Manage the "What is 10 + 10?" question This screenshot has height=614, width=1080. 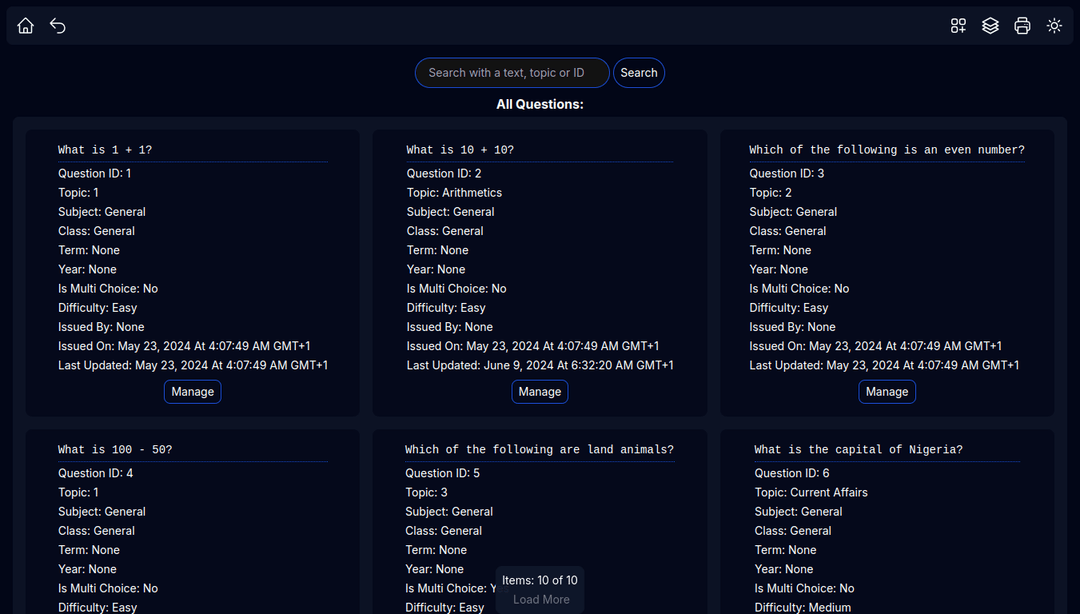click(x=540, y=392)
